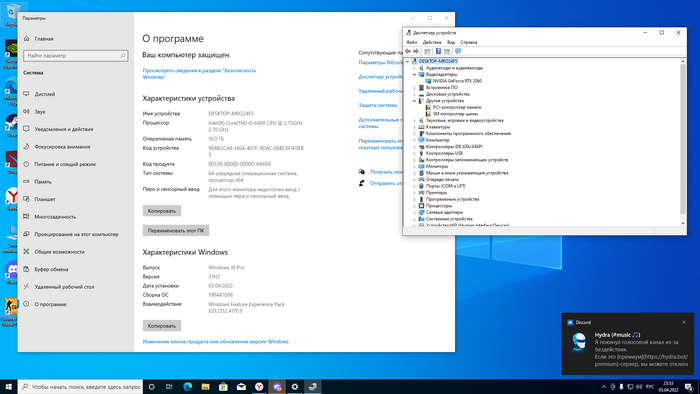700x394 pixels.
Task: Collapse the Другие устройства node
Action: coord(414,101)
